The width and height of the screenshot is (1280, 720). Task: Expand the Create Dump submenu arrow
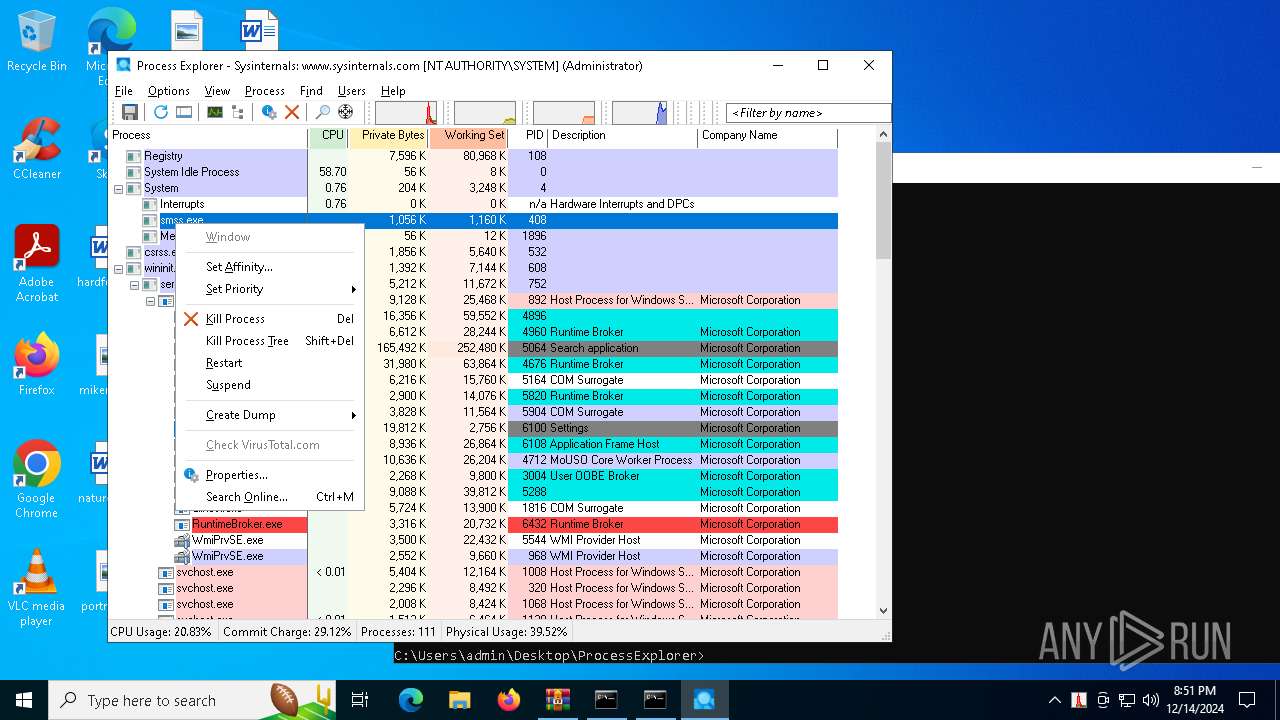[353, 415]
